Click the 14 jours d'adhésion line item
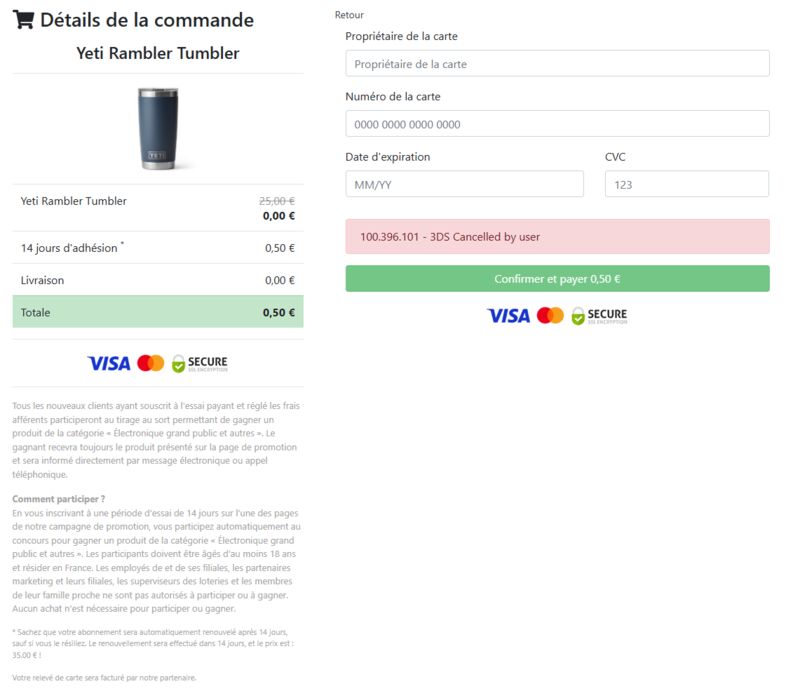 (70, 248)
